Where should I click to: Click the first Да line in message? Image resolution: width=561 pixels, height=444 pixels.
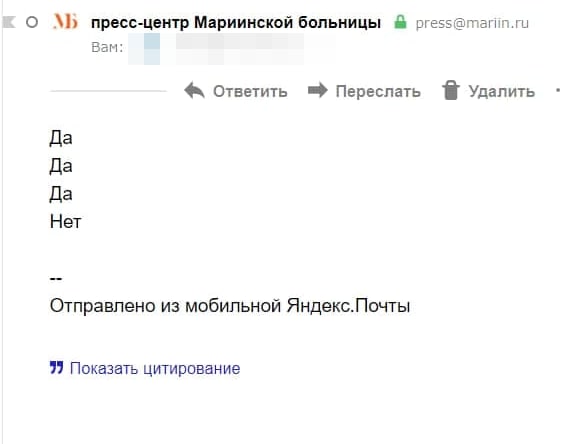pyautogui.click(x=61, y=138)
